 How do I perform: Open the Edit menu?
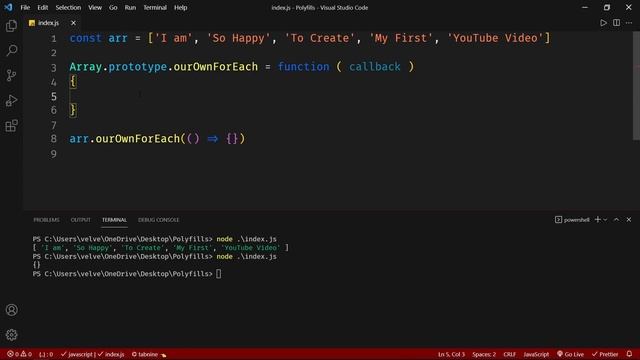coord(42,7)
